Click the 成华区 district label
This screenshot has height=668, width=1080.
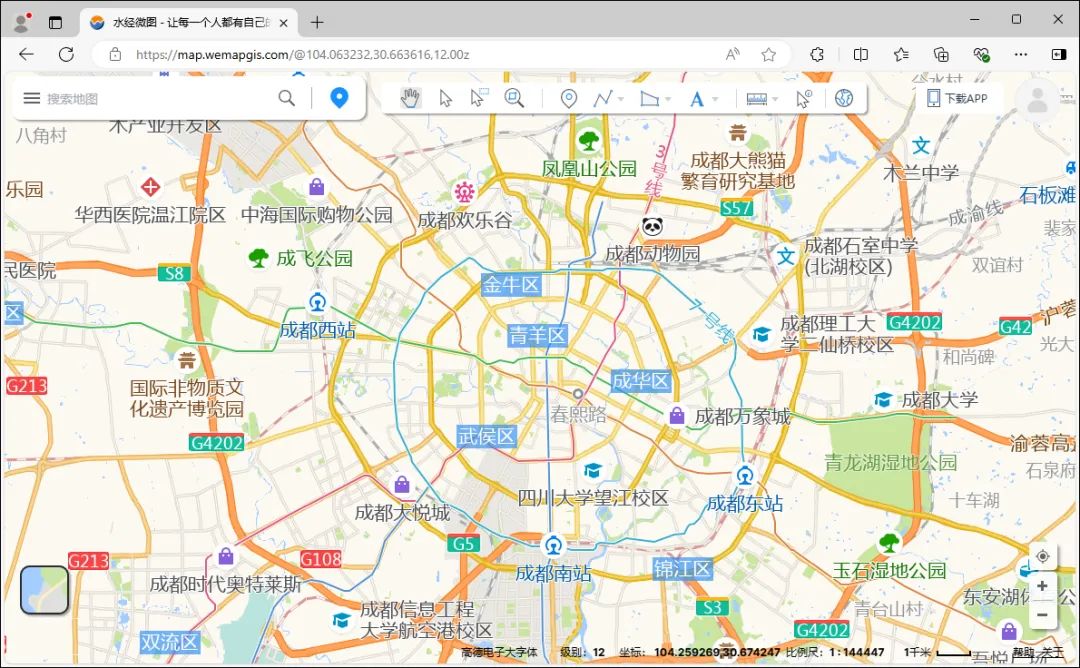(x=641, y=381)
